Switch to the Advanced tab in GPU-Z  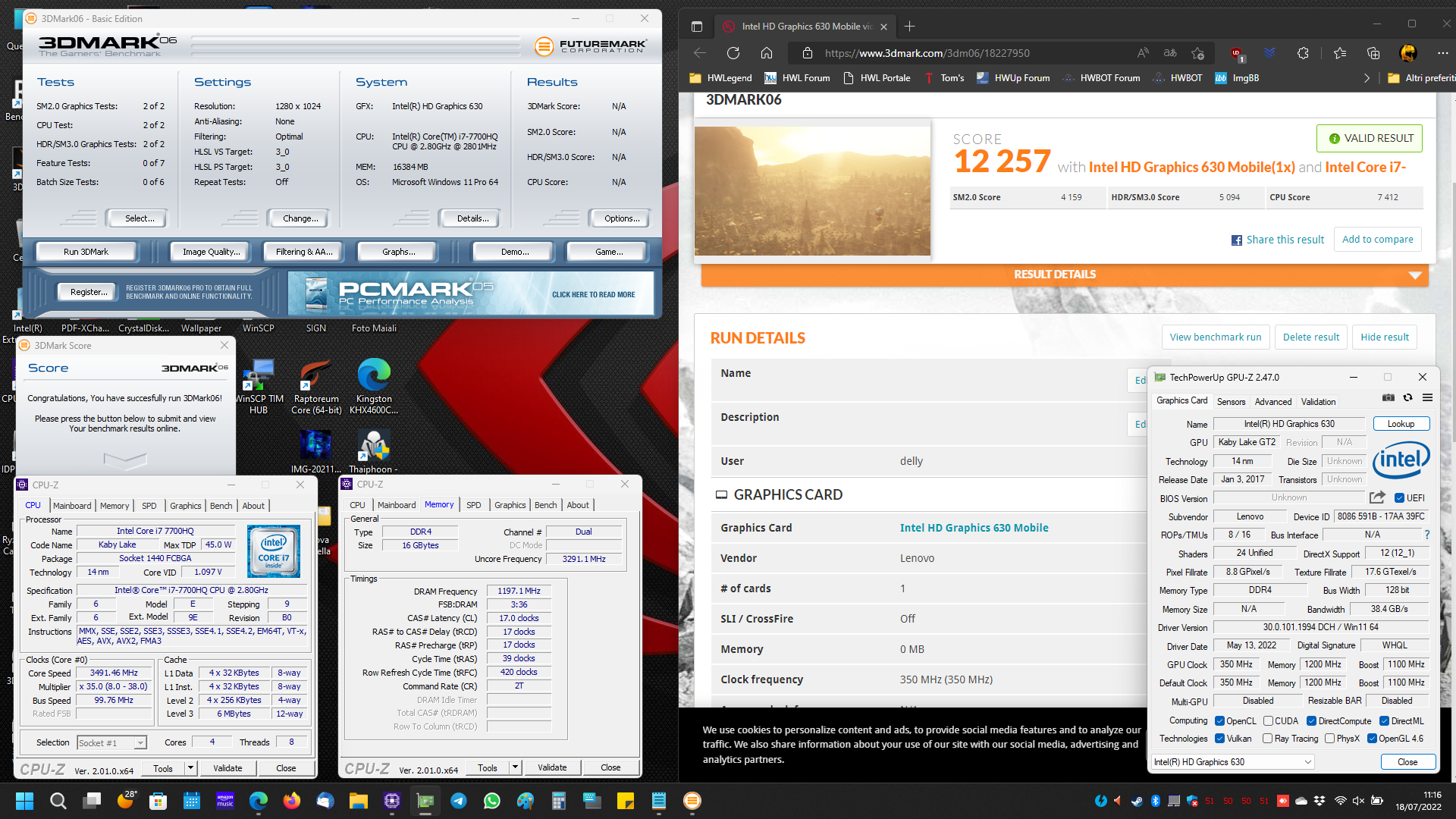[x=1273, y=402]
